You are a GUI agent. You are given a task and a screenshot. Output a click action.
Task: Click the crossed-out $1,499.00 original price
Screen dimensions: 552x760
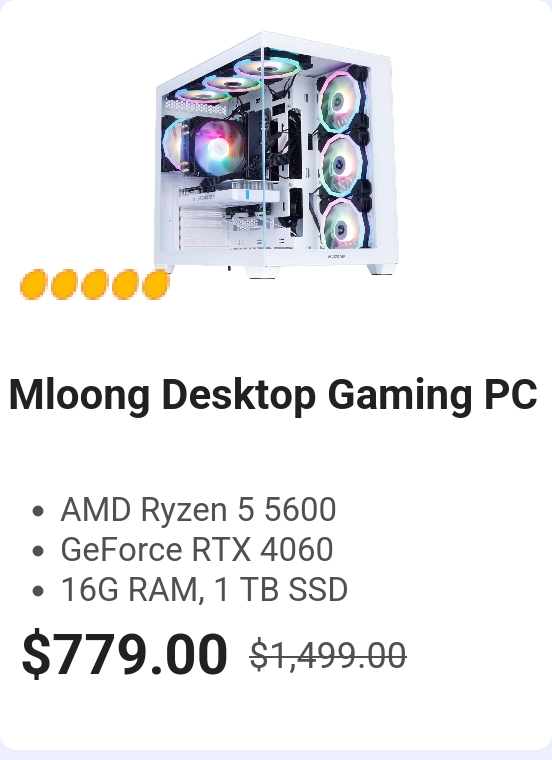pyautogui.click(x=328, y=655)
